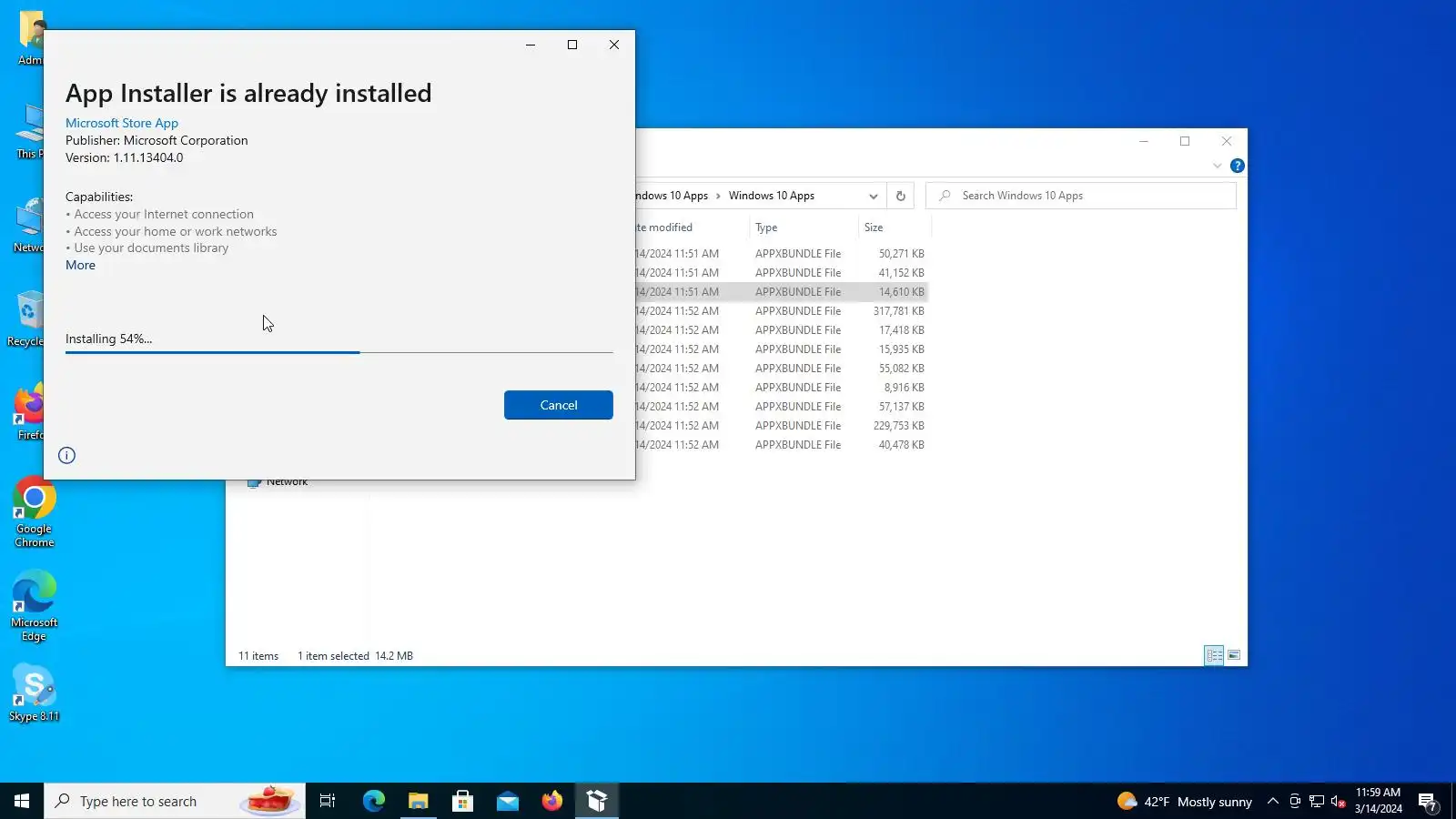Image resolution: width=1456 pixels, height=819 pixels.
Task: Open the Windows Start menu
Action: point(22,801)
